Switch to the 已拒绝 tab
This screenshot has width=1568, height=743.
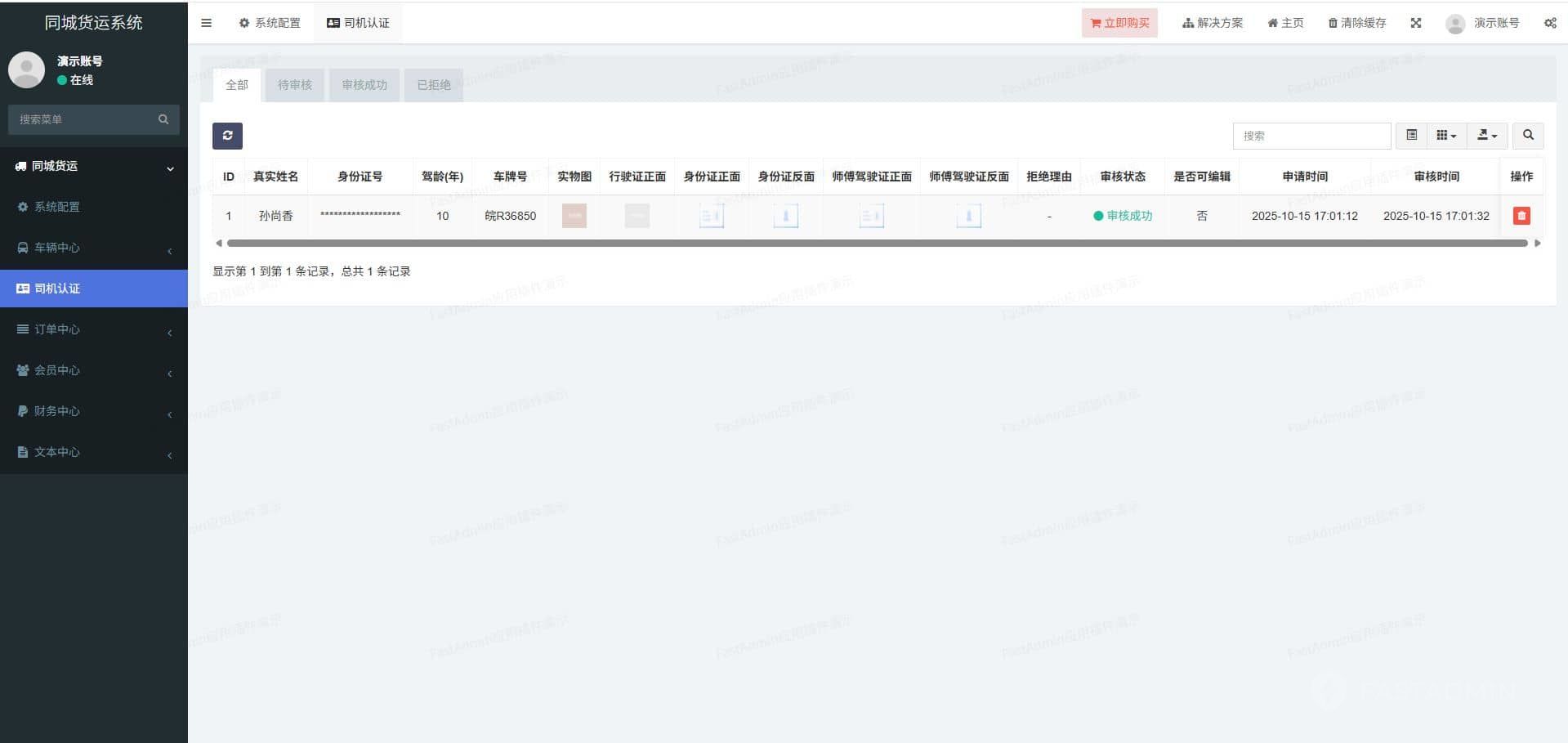pyautogui.click(x=434, y=85)
